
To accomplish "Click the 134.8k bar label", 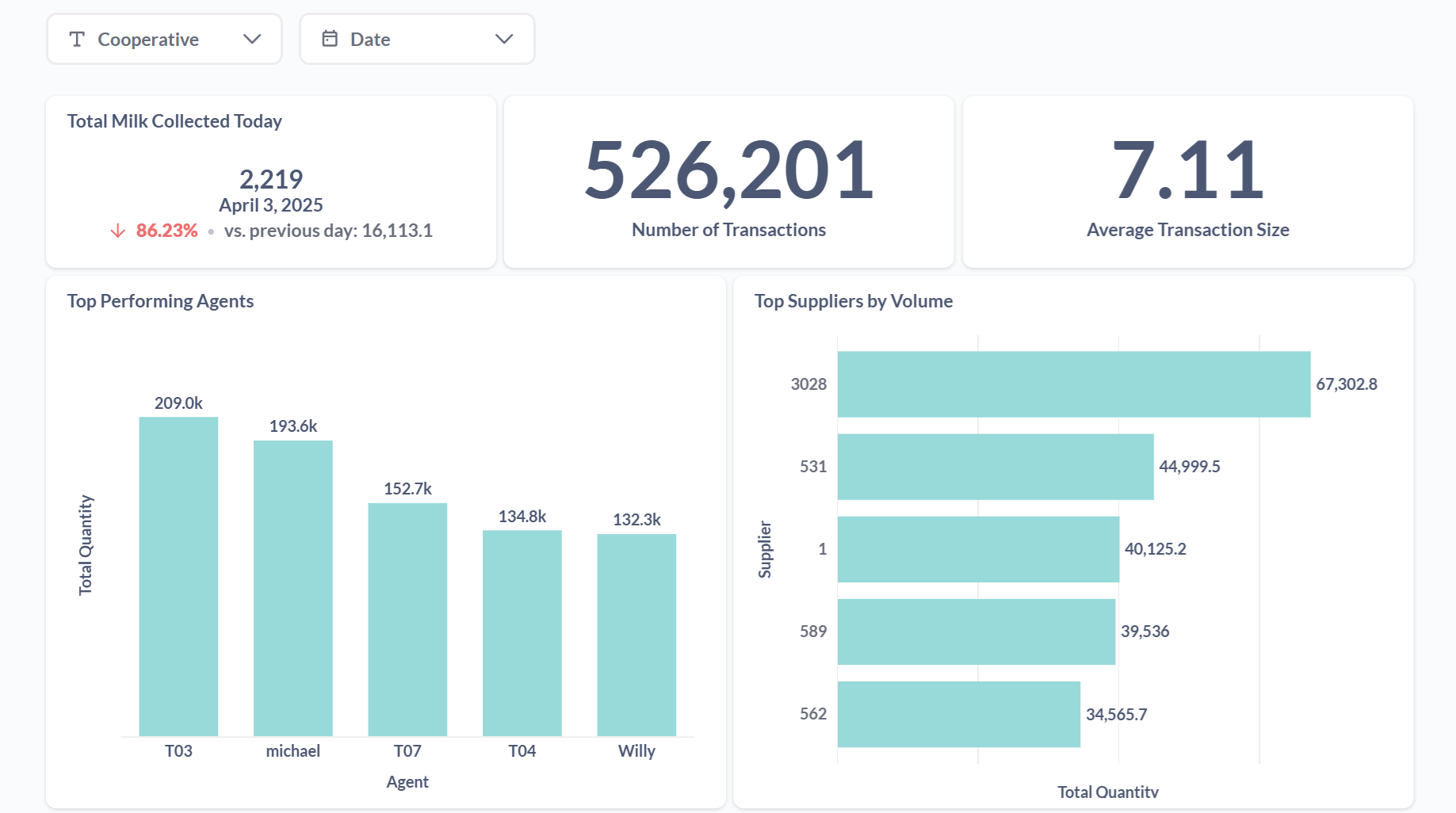I will click(x=522, y=517).
